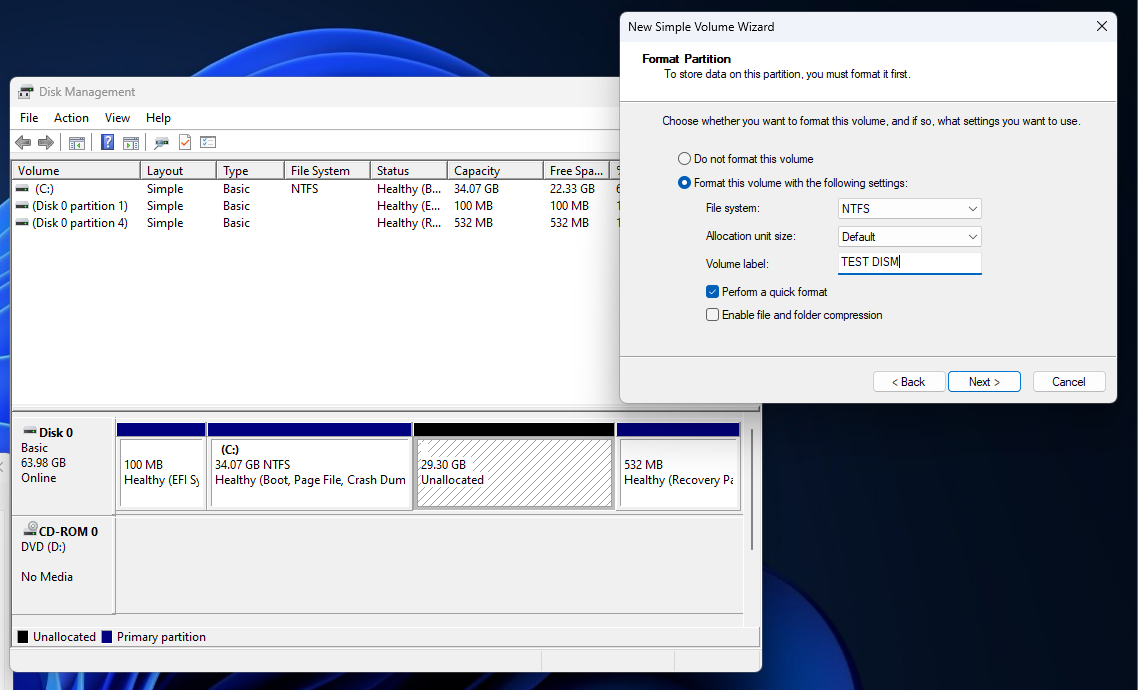Click the drive icon beside (C:) volume
The image size is (1138, 690).
(22, 189)
